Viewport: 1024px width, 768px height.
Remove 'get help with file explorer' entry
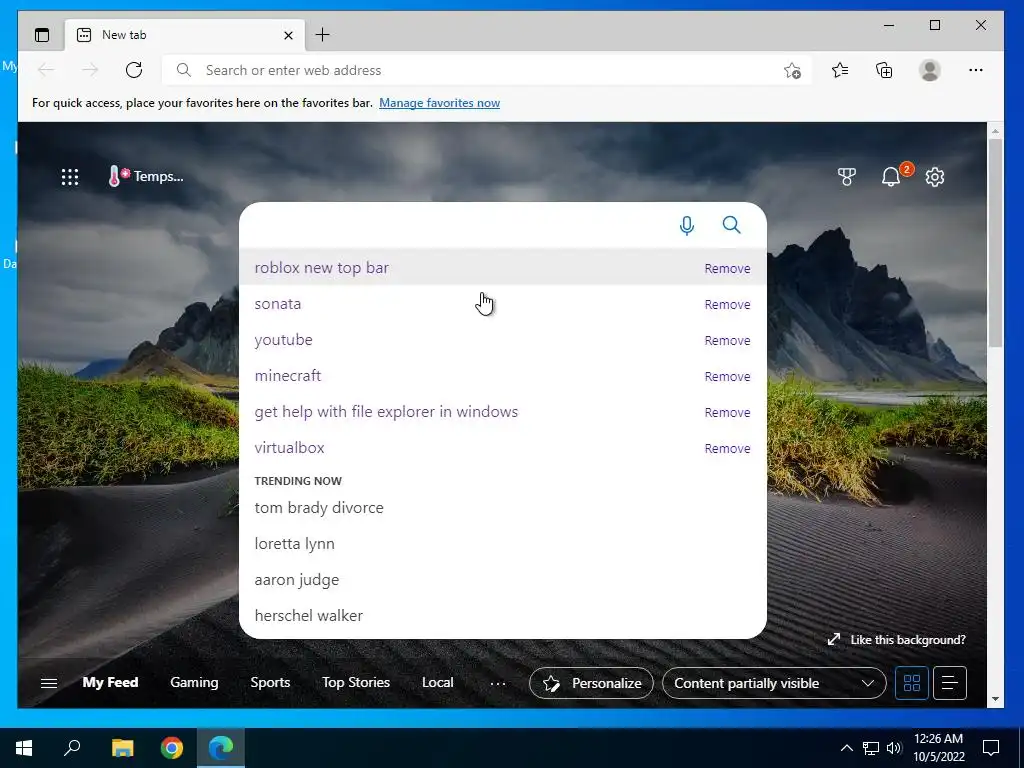[727, 412]
